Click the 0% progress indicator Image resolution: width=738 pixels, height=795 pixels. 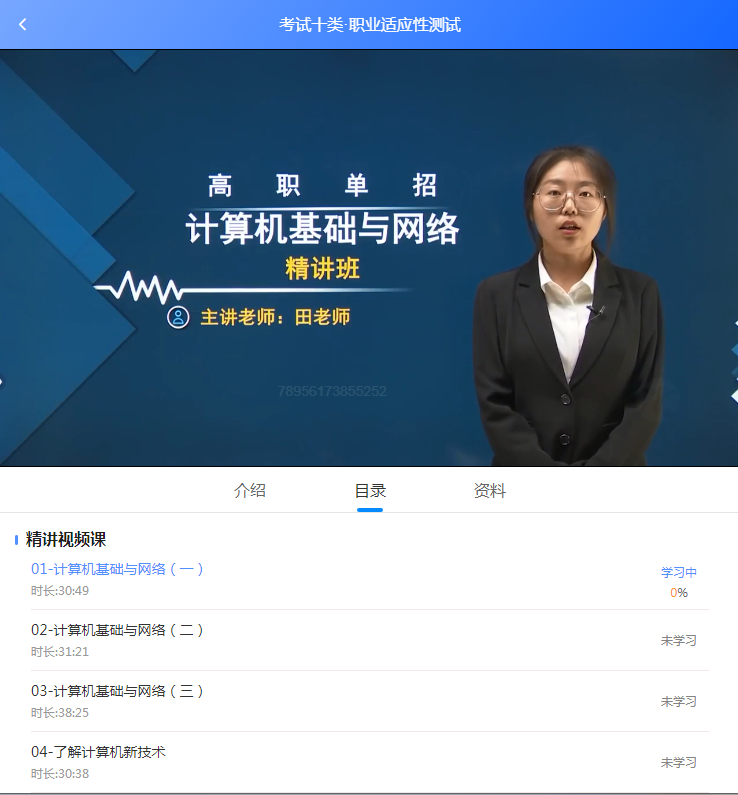[x=678, y=593]
